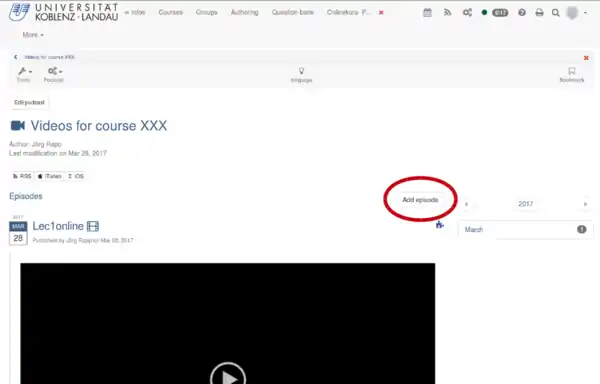Image resolution: width=600 pixels, height=384 pixels.
Task: Open the Podcast gears dropdown
Action: pyautogui.click(x=54, y=75)
